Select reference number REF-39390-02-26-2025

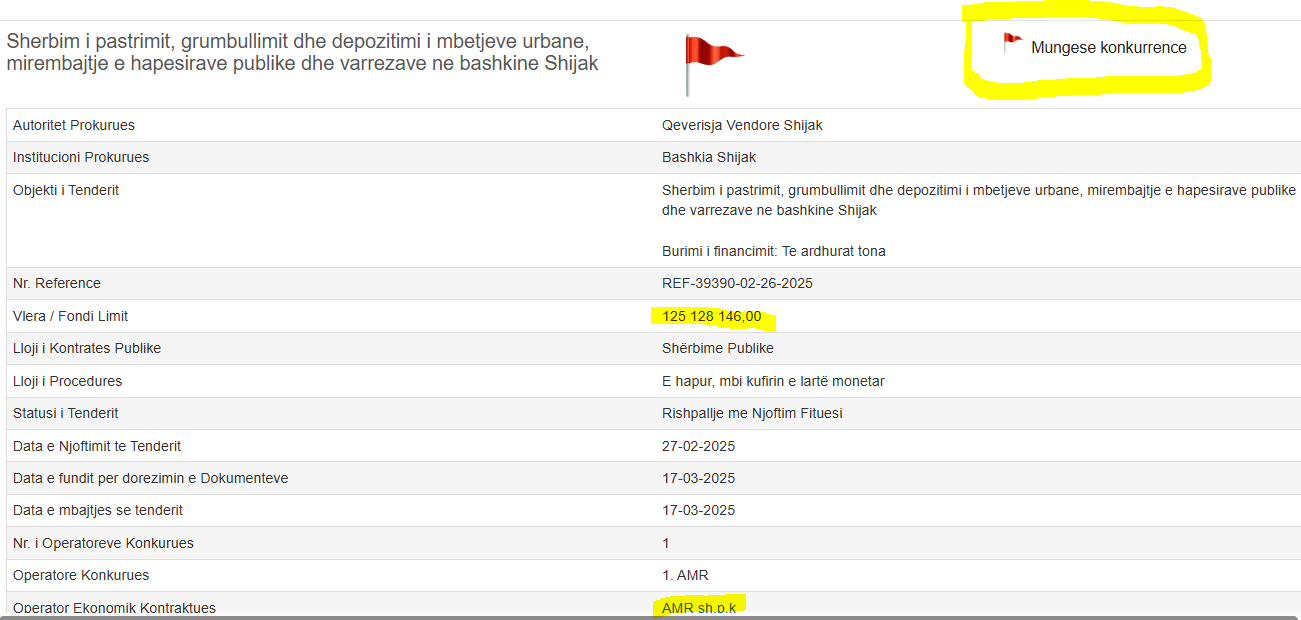tap(737, 283)
